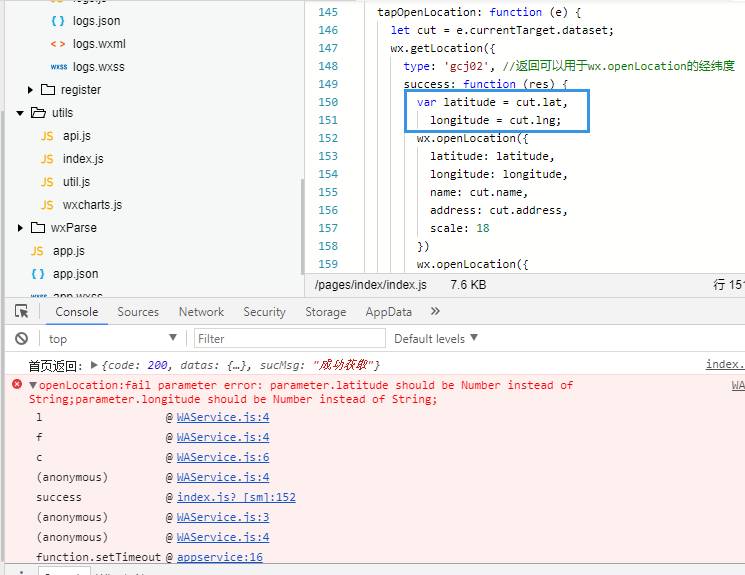Open api.js in utils
The image size is (745, 575).
[x=76, y=136]
